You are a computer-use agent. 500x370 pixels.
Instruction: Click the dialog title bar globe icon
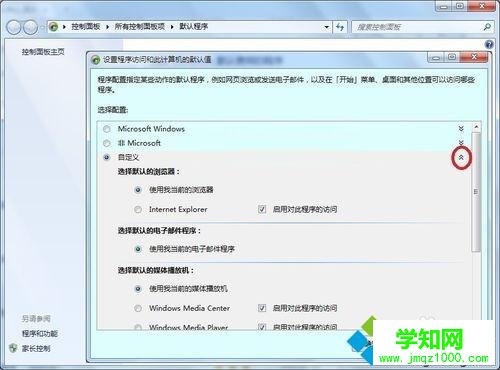tap(96, 60)
